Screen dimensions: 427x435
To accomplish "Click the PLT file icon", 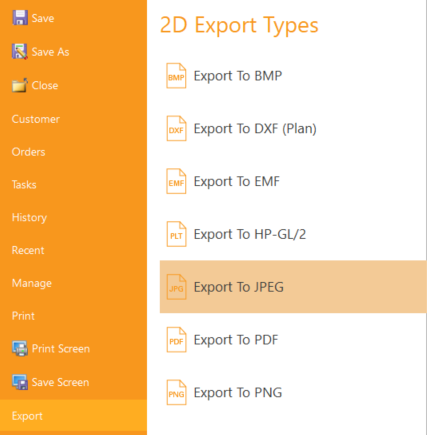I will pos(176,234).
